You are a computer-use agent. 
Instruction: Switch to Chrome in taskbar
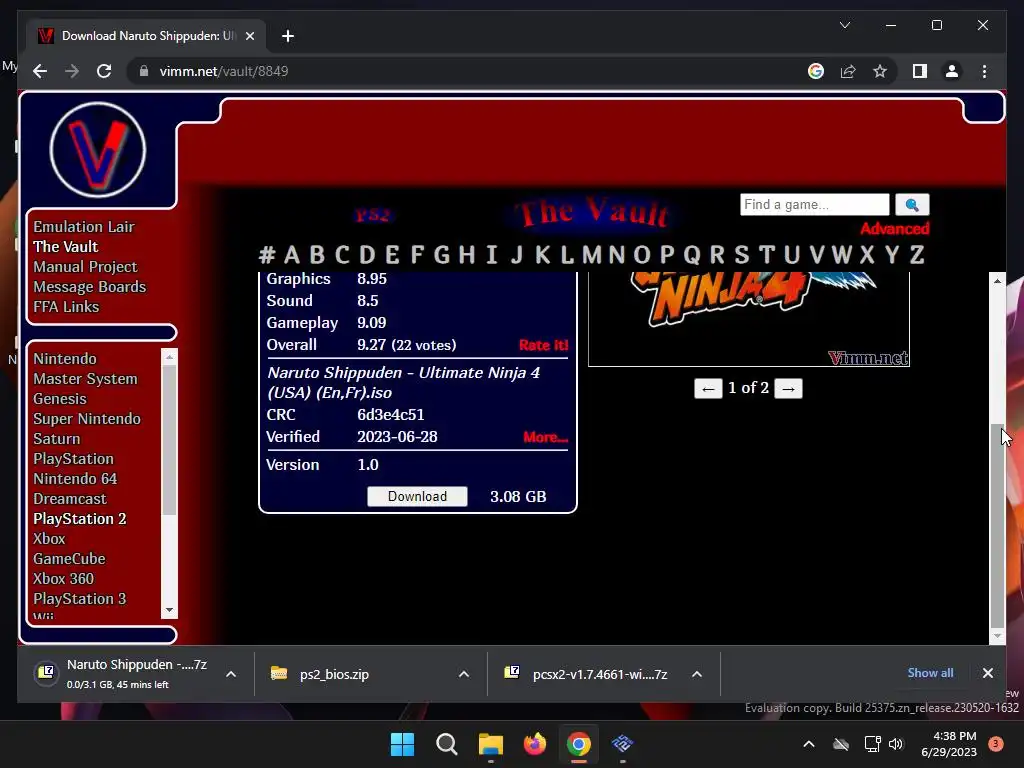(x=579, y=744)
